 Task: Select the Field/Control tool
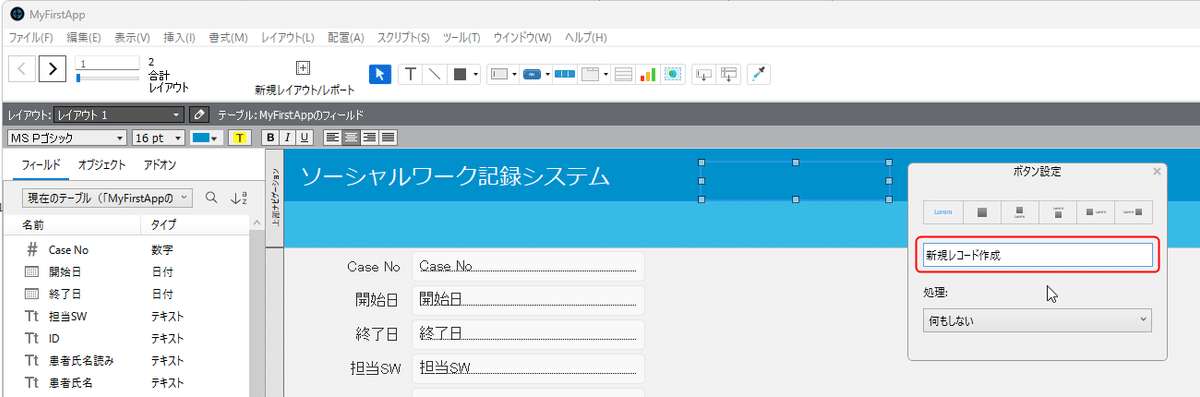pos(498,74)
